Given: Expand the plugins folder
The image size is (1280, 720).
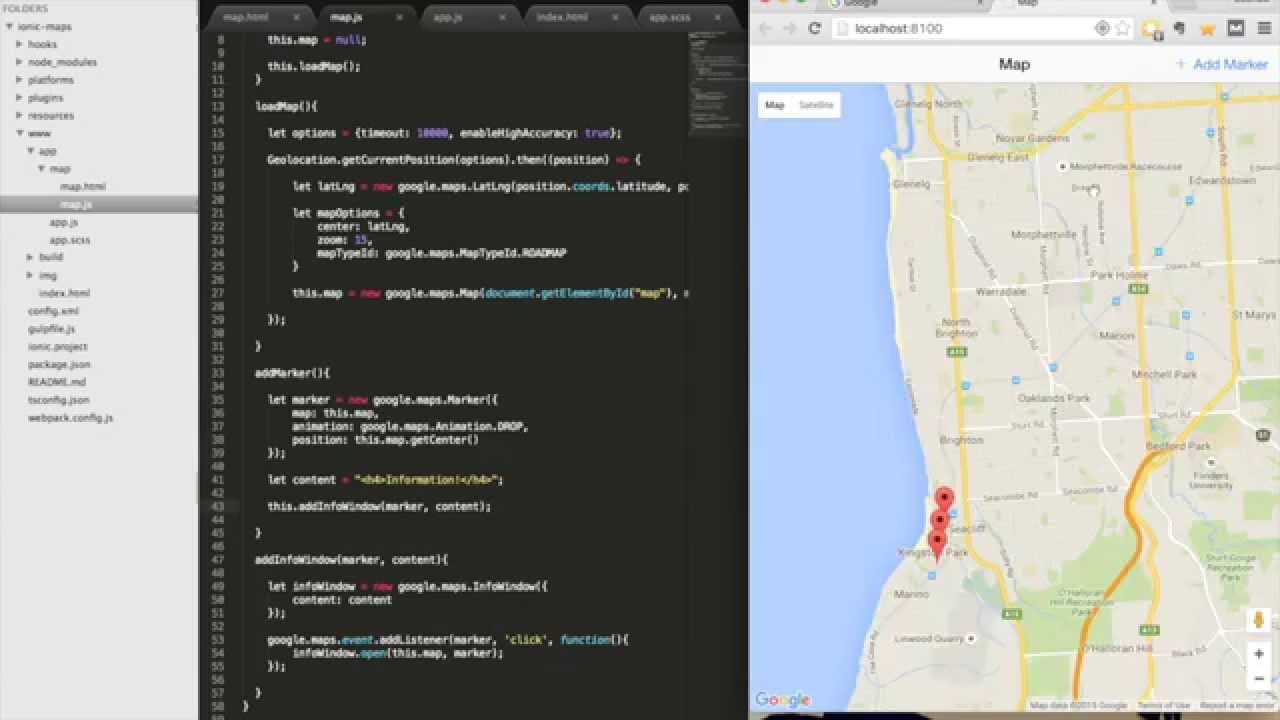Looking at the screenshot, I should coord(19,98).
